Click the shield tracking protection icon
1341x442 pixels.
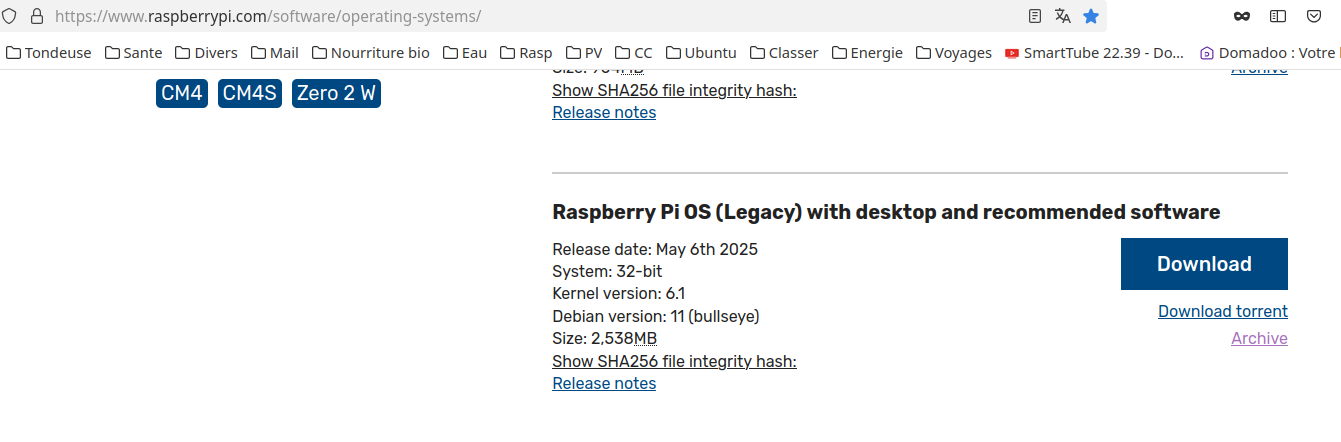pyautogui.click(x=11, y=16)
